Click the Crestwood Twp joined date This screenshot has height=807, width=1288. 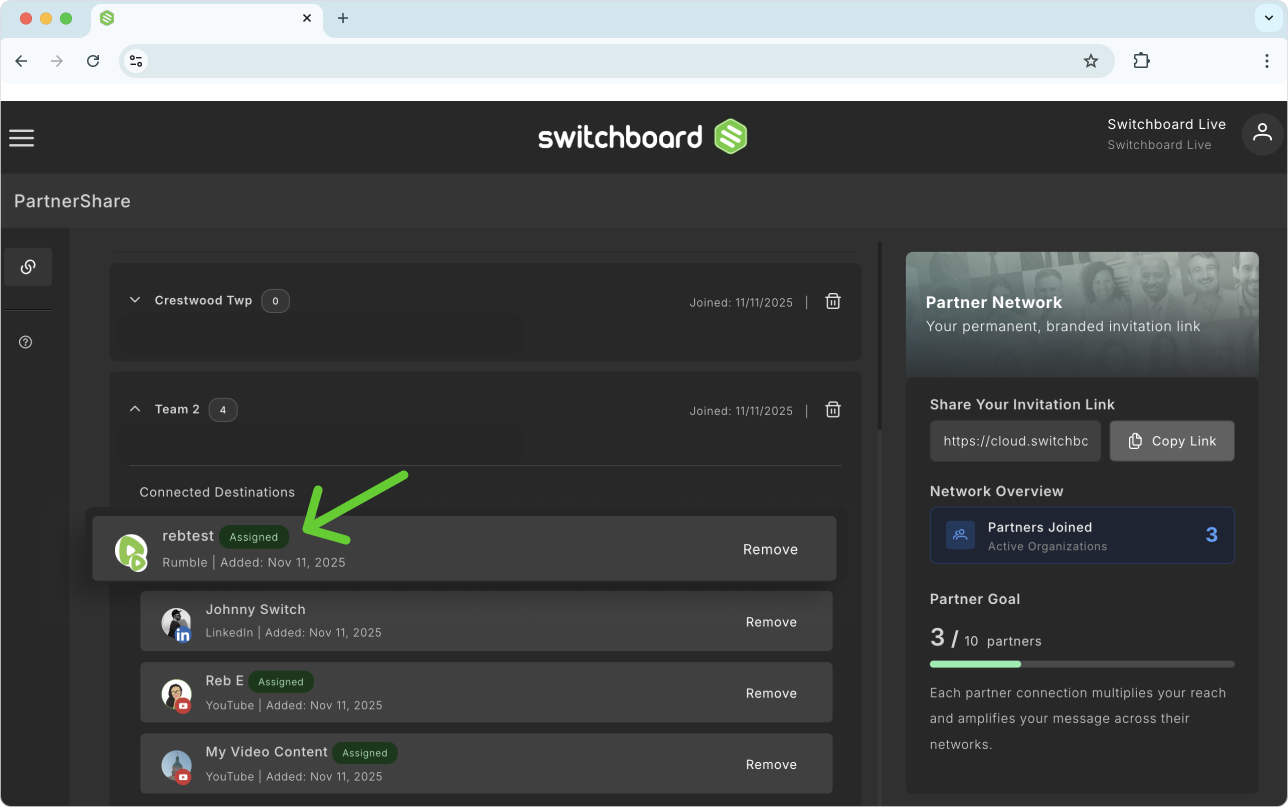[741, 302]
